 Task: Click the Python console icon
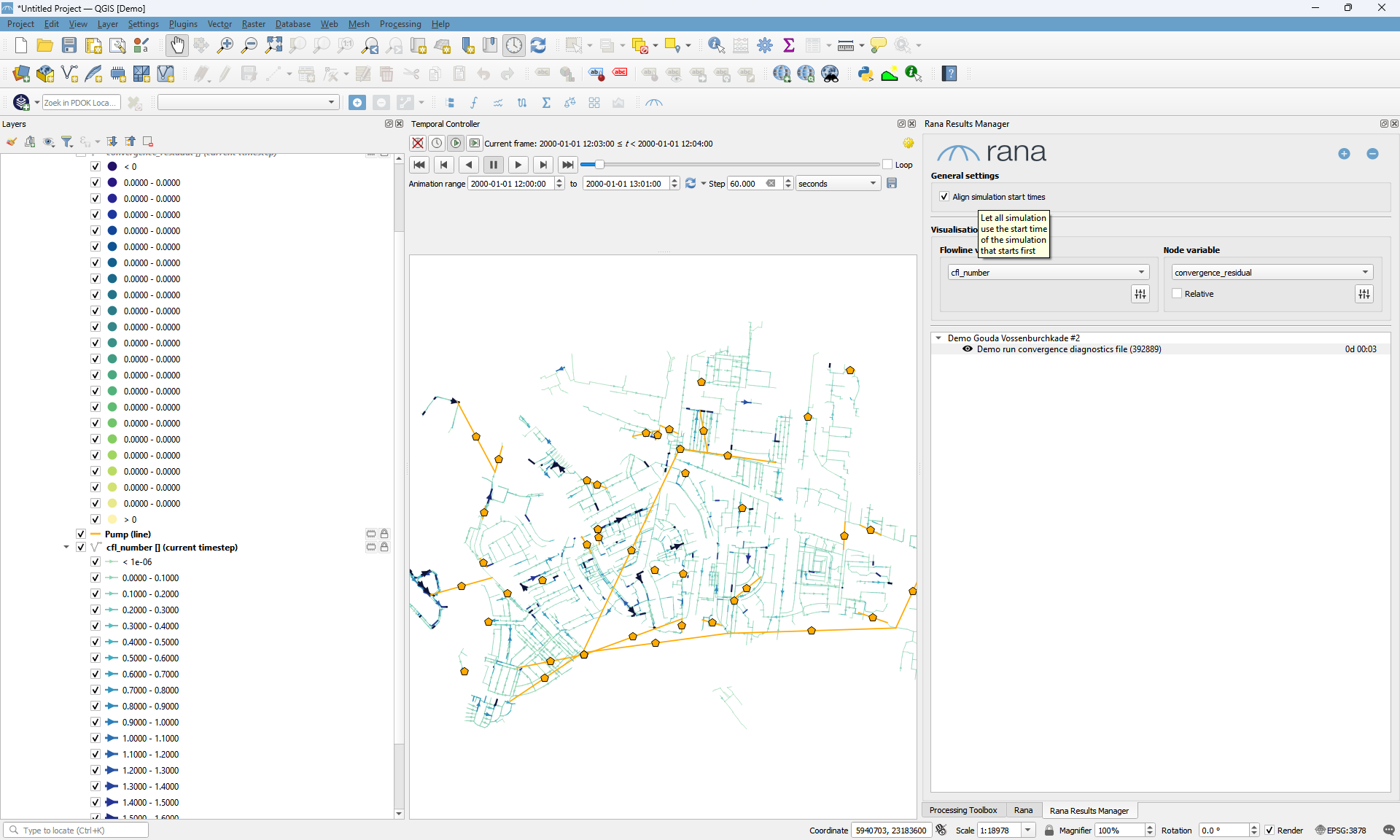866,74
